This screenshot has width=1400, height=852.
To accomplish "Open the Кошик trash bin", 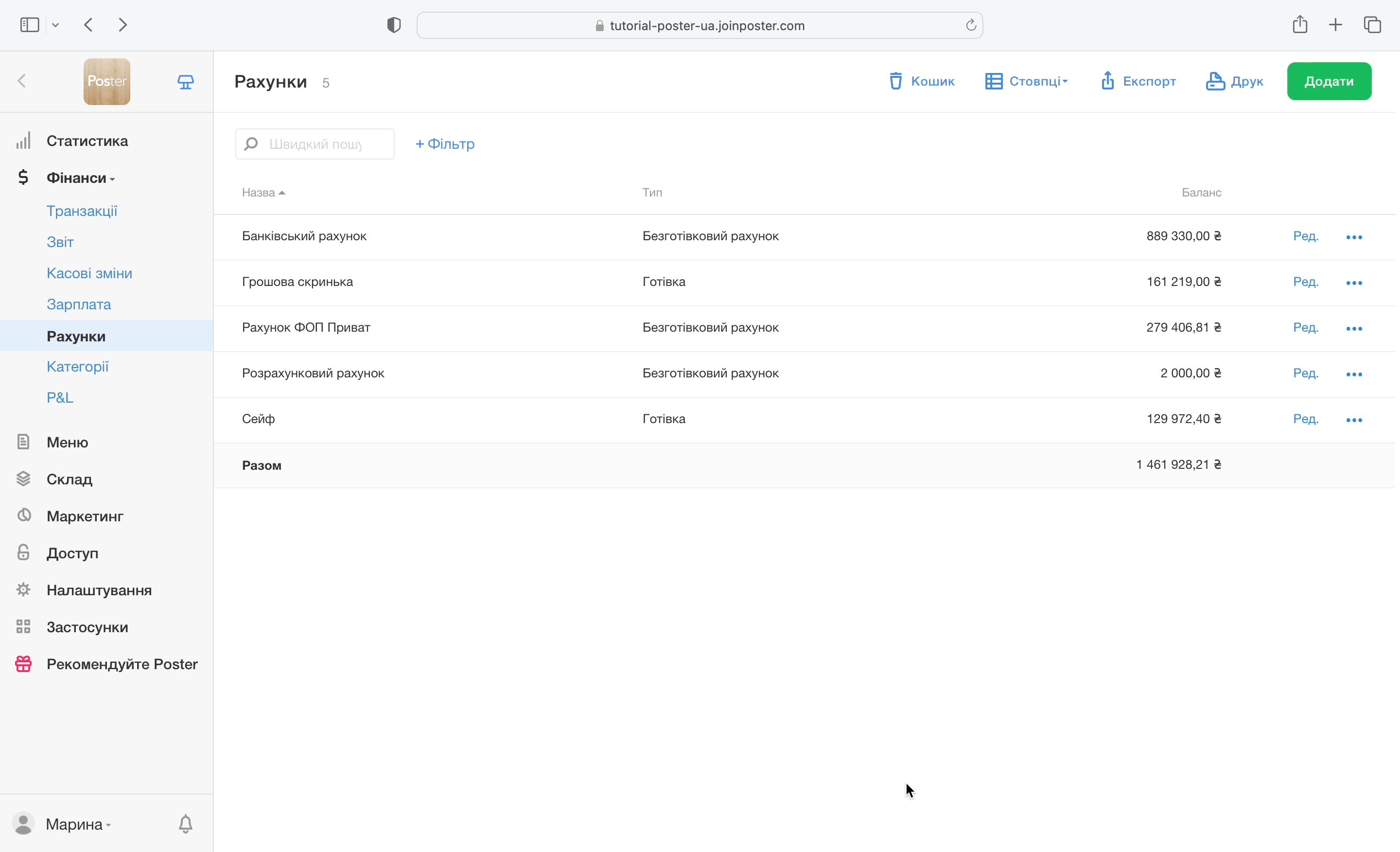I will pos(921,81).
